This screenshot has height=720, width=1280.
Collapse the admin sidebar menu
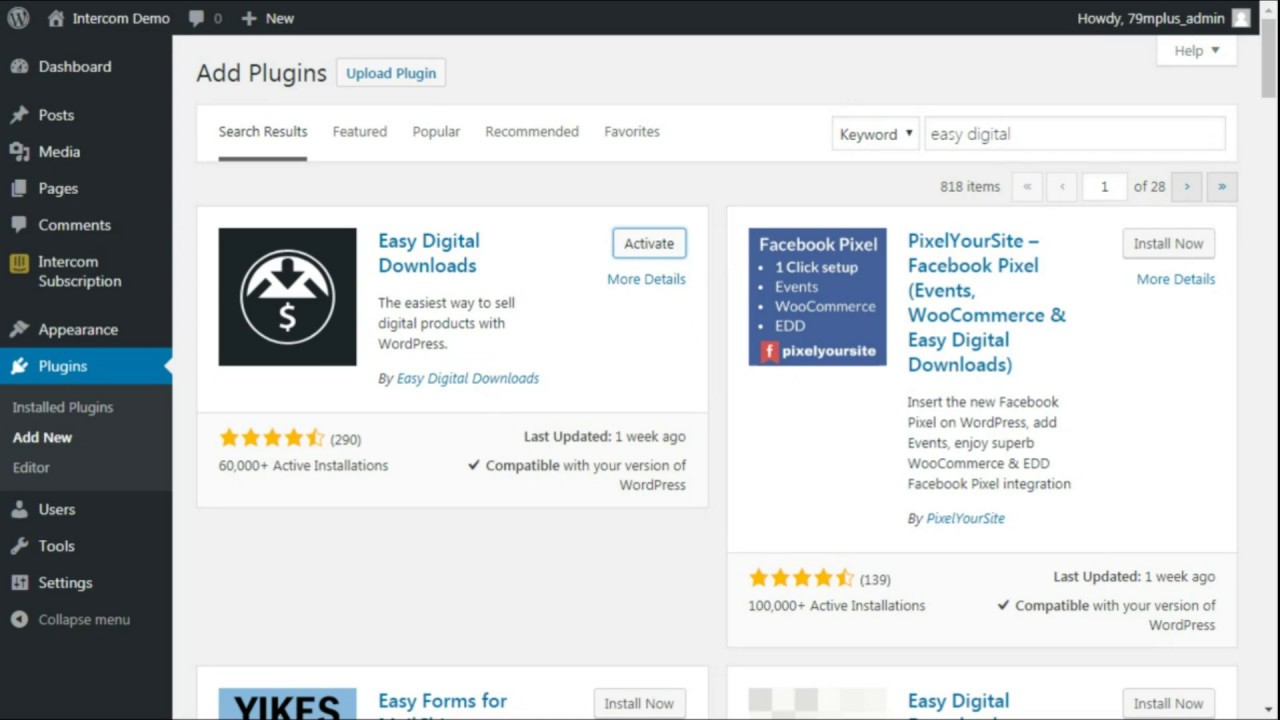70,620
